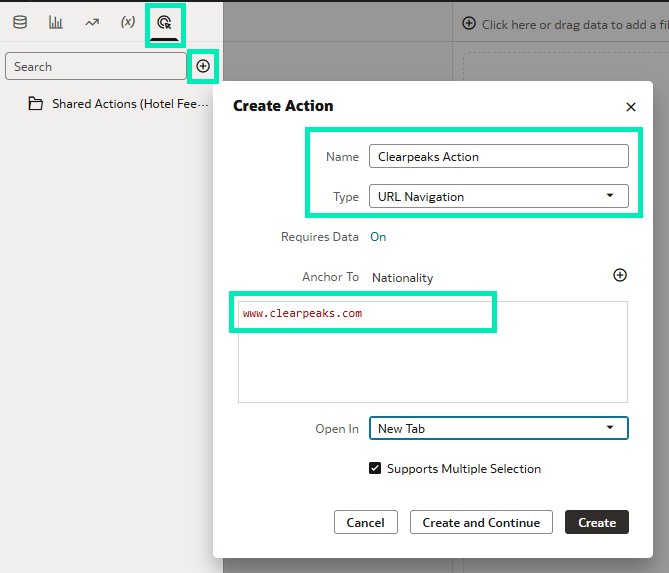Open the Analytics trend line icon
669x573 pixels.
click(x=92, y=22)
